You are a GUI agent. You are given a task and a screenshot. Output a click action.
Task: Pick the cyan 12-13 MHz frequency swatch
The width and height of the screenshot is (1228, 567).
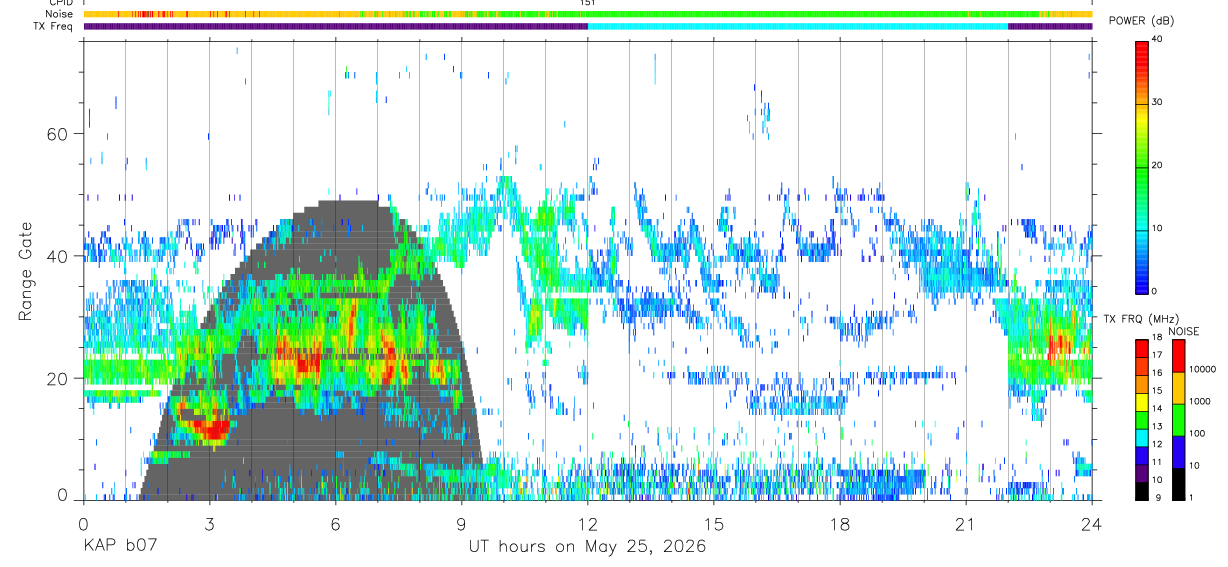[1142, 438]
